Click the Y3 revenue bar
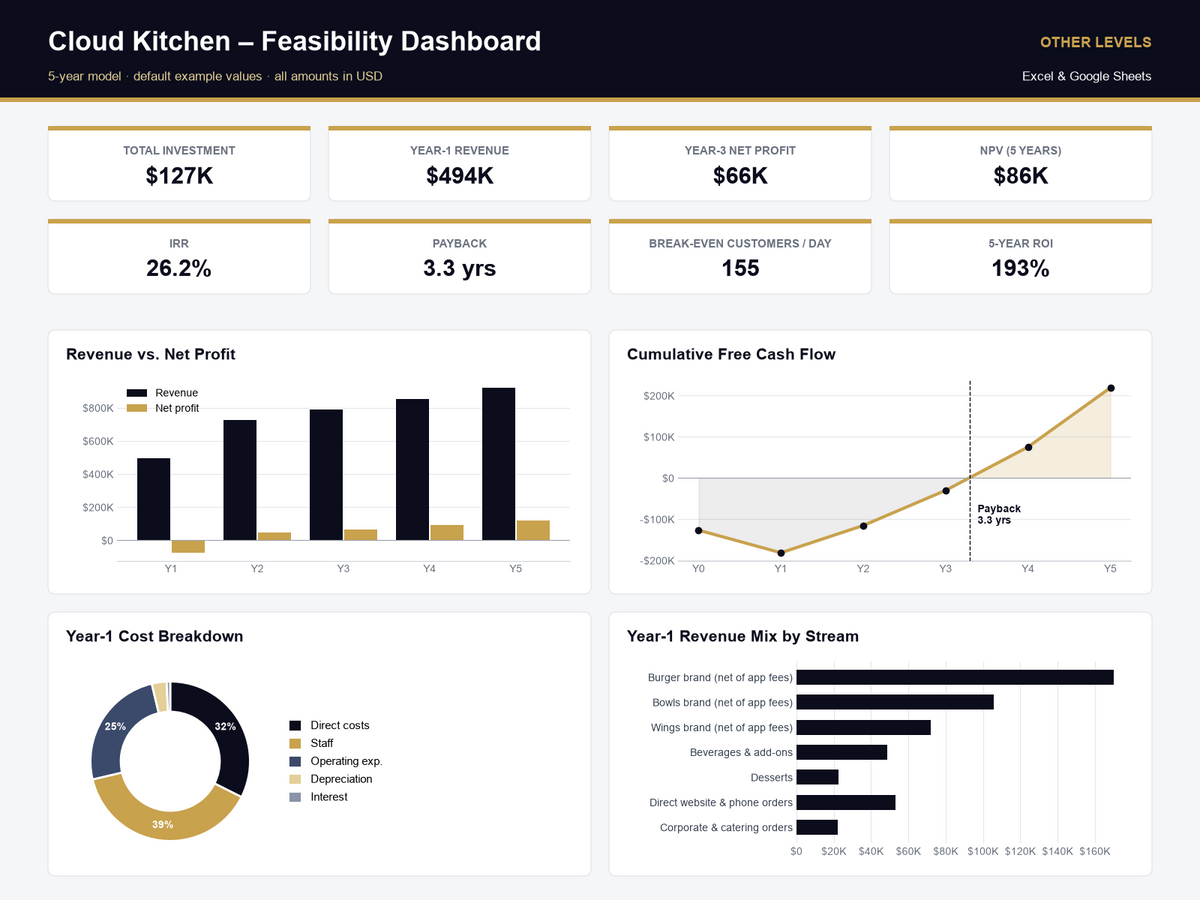Image resolution: width=1200 pixels, height=900 pixels. (x=326, y=475)
